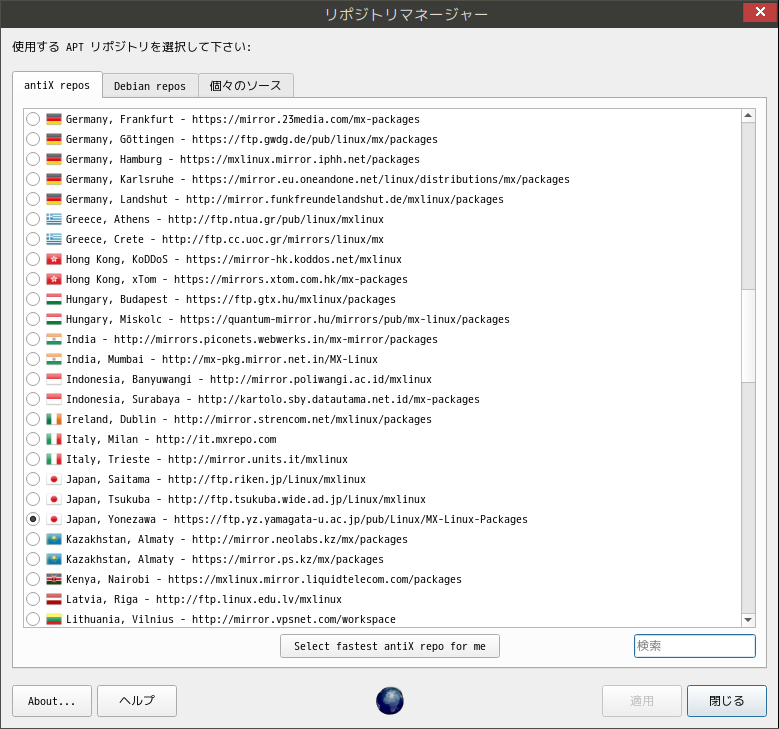Select the Germany, Frankfurt mirror radio button
Image resolution: width=779 pixels, height=729 pixels.
point(33,119)
